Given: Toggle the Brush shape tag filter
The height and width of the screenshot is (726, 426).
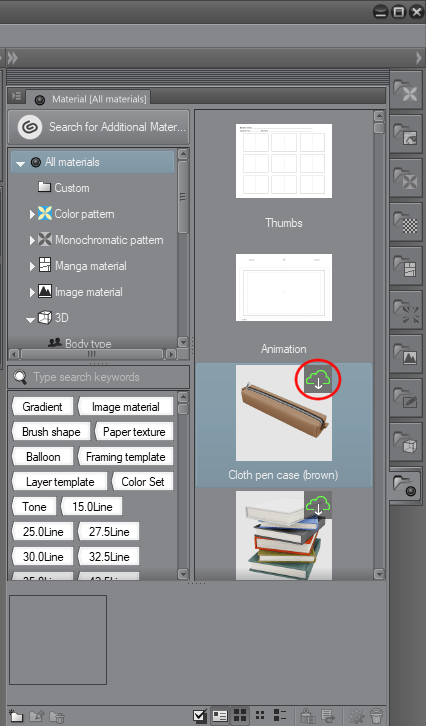Looking at the screenshot, I should tap(51, 432).
